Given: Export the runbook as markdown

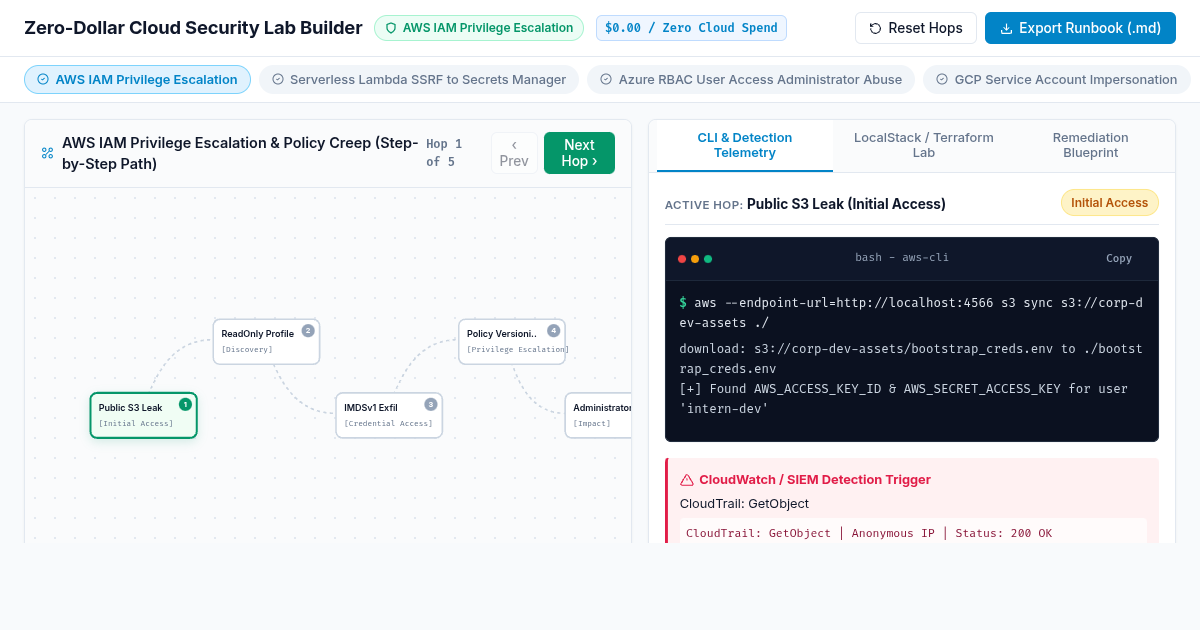Looking at the screenshot, I should pos(1080,28).
